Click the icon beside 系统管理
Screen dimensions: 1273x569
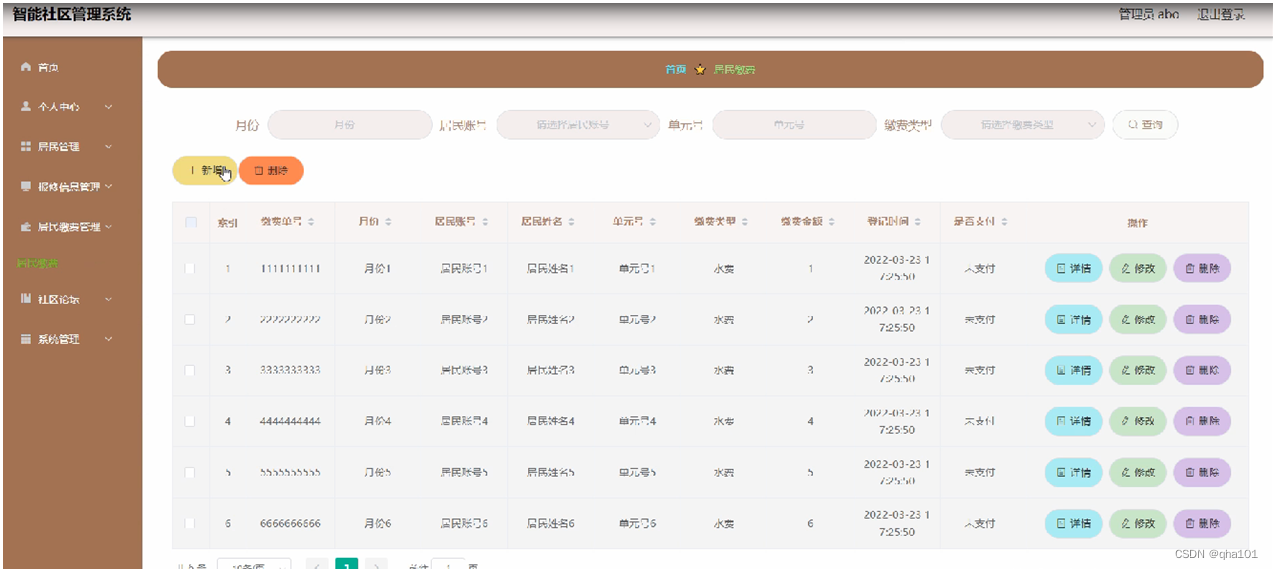pos(27,339)
